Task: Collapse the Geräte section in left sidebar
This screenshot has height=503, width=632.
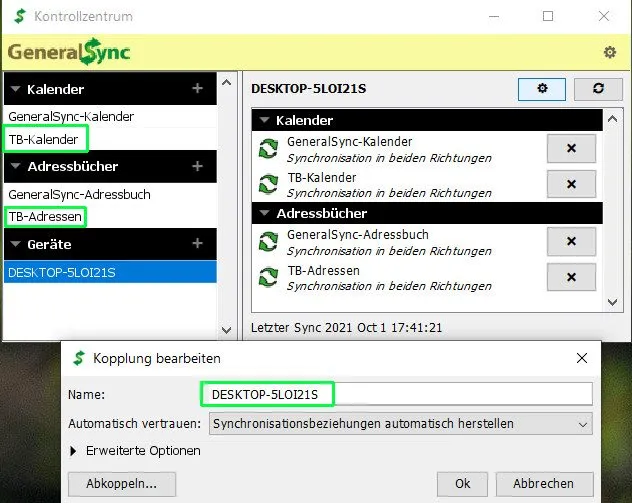Action: [x=15, y=244]
